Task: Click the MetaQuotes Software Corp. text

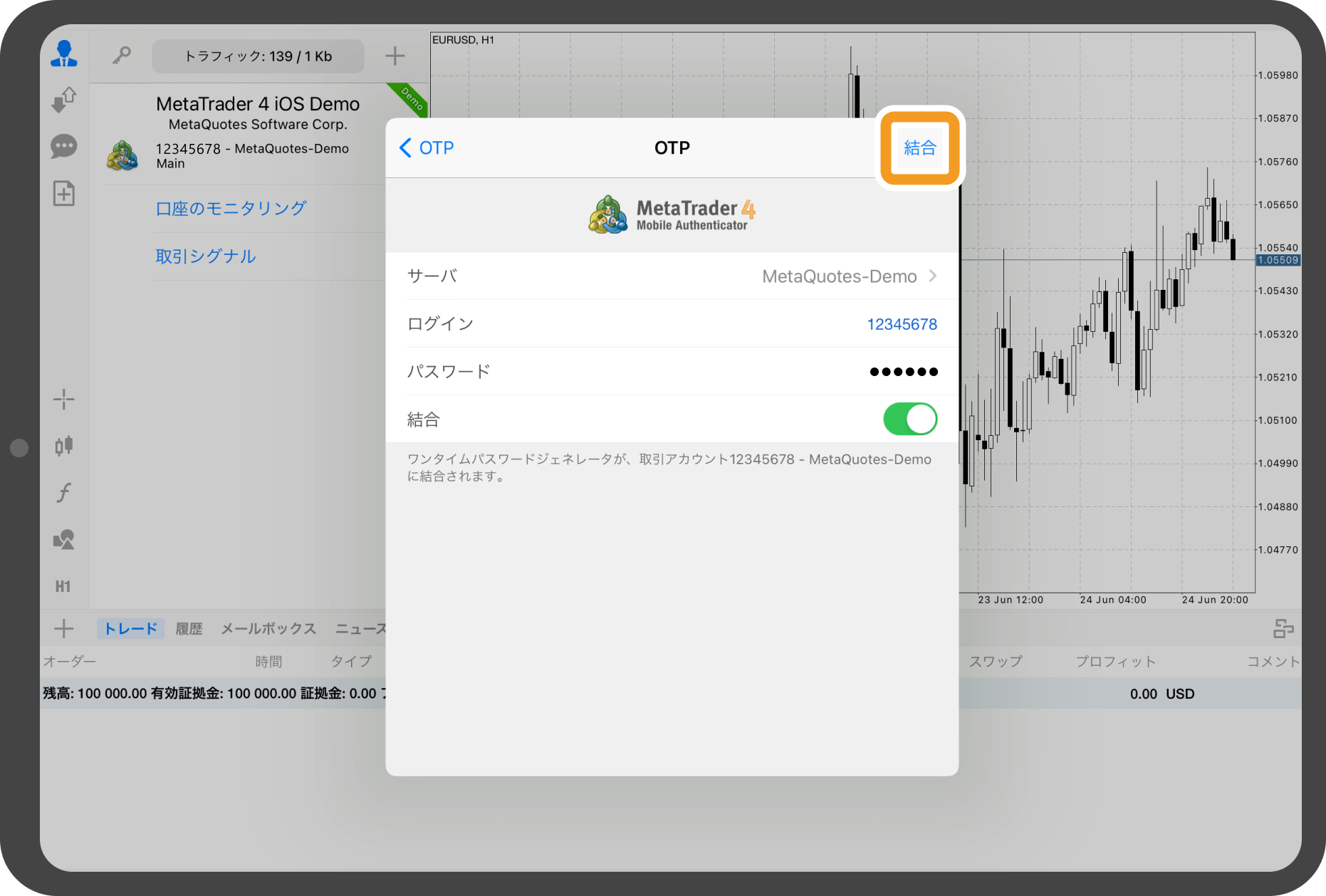Action: (x=258, y=125)
